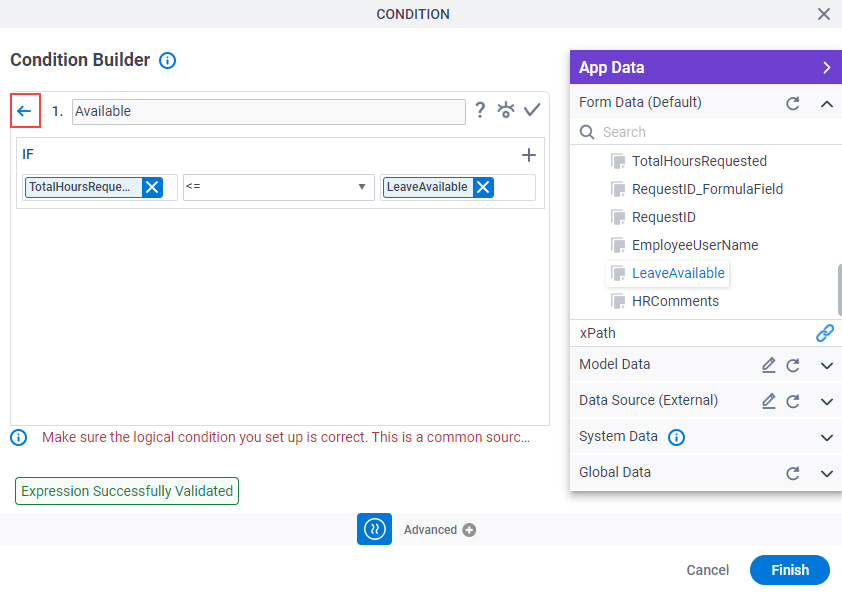
Task: Click the Cancel button
Action: tap(708, 570)
